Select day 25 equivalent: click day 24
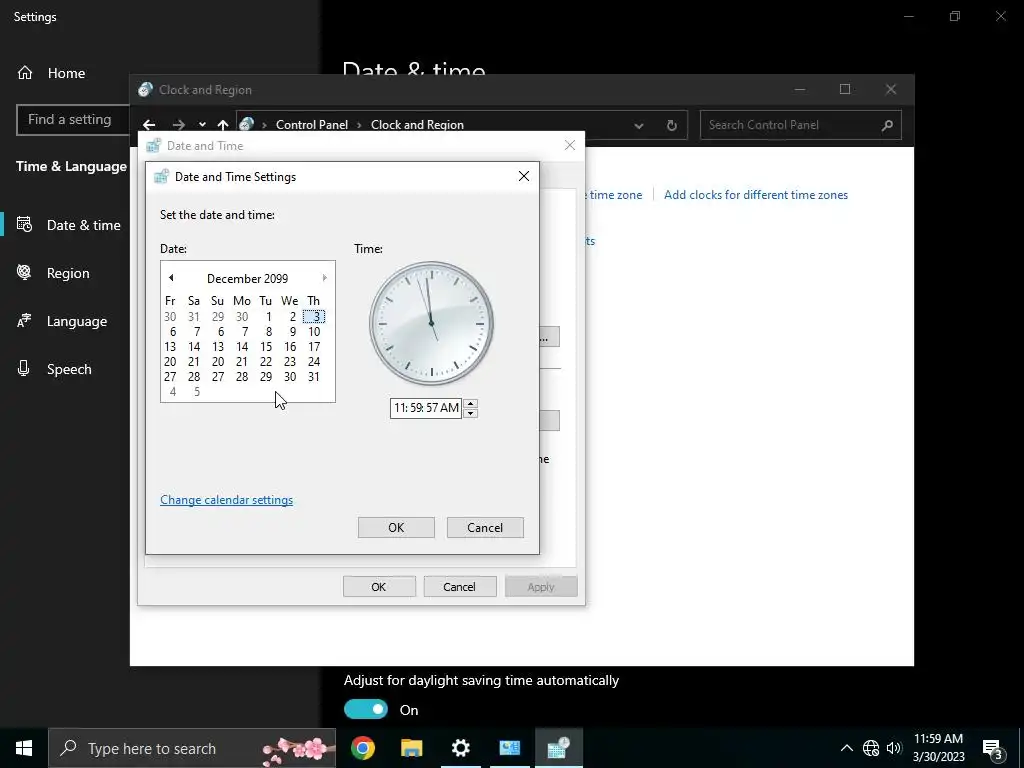 [314, 362]
